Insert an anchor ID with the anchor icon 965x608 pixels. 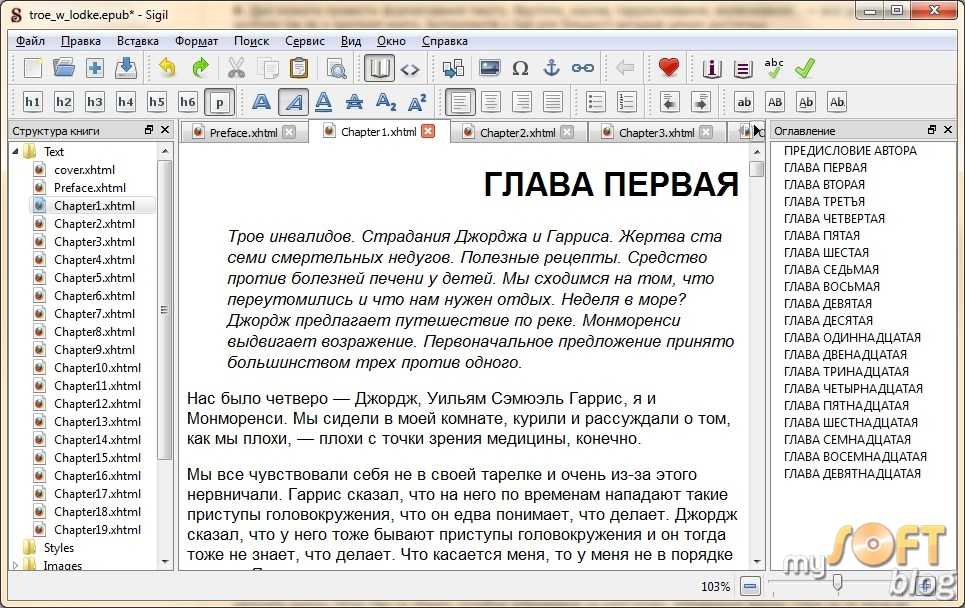click(x=551, y=68)
